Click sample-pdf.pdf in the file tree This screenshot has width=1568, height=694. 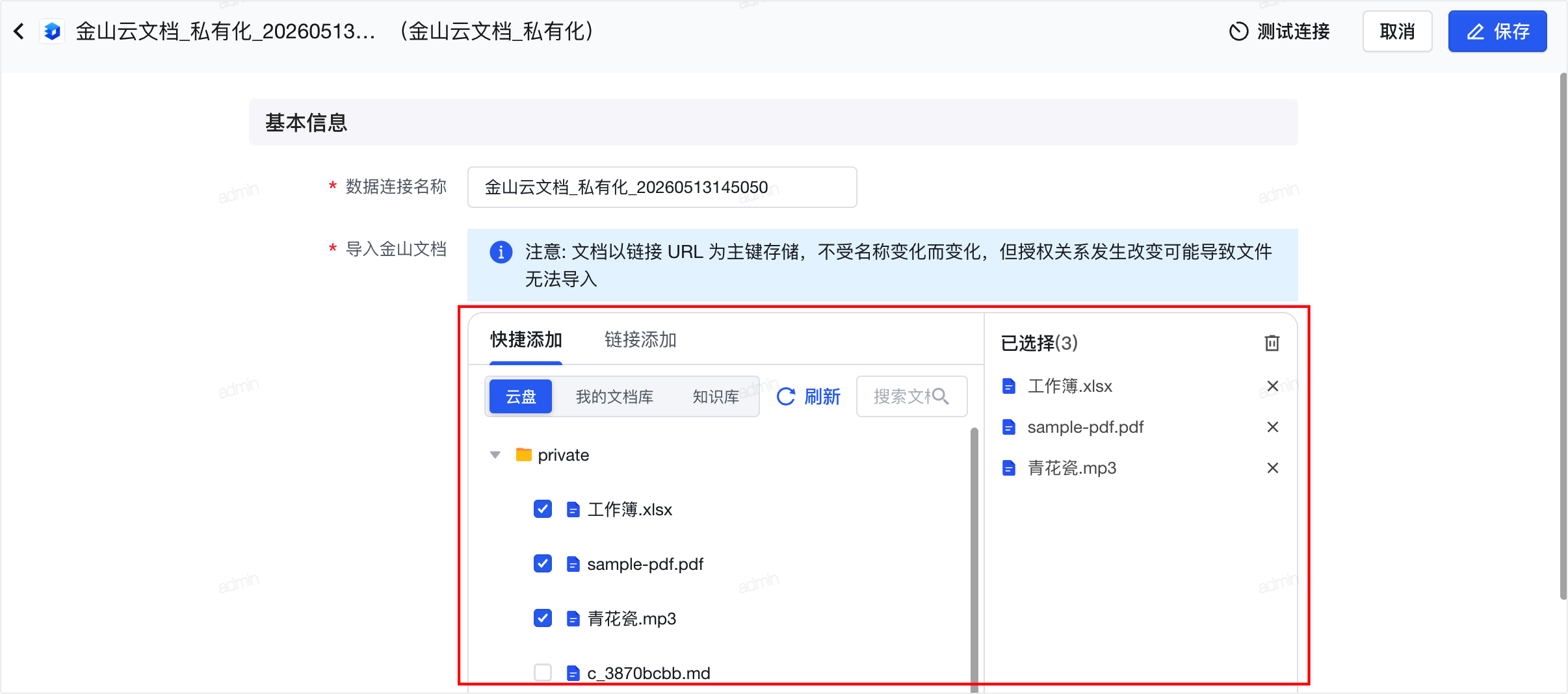coord(645,564)
